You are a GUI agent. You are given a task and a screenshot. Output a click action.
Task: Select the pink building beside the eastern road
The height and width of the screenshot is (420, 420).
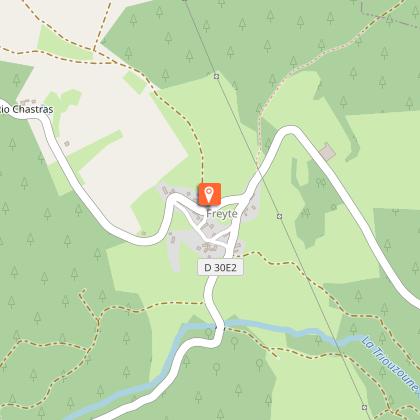[327, 152]
